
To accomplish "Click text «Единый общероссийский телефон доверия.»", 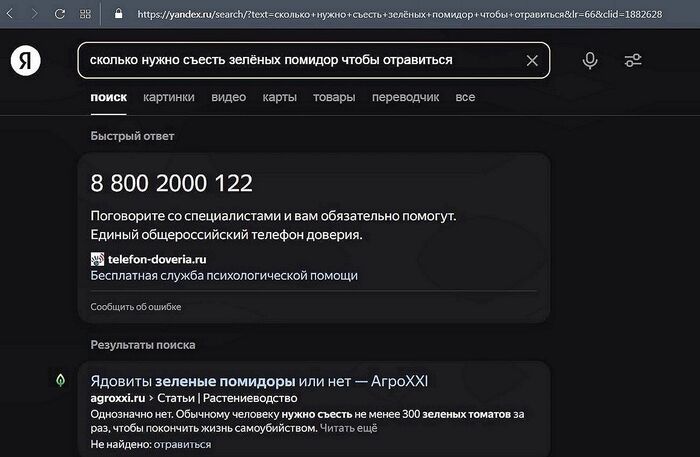I will coord(226,235).
